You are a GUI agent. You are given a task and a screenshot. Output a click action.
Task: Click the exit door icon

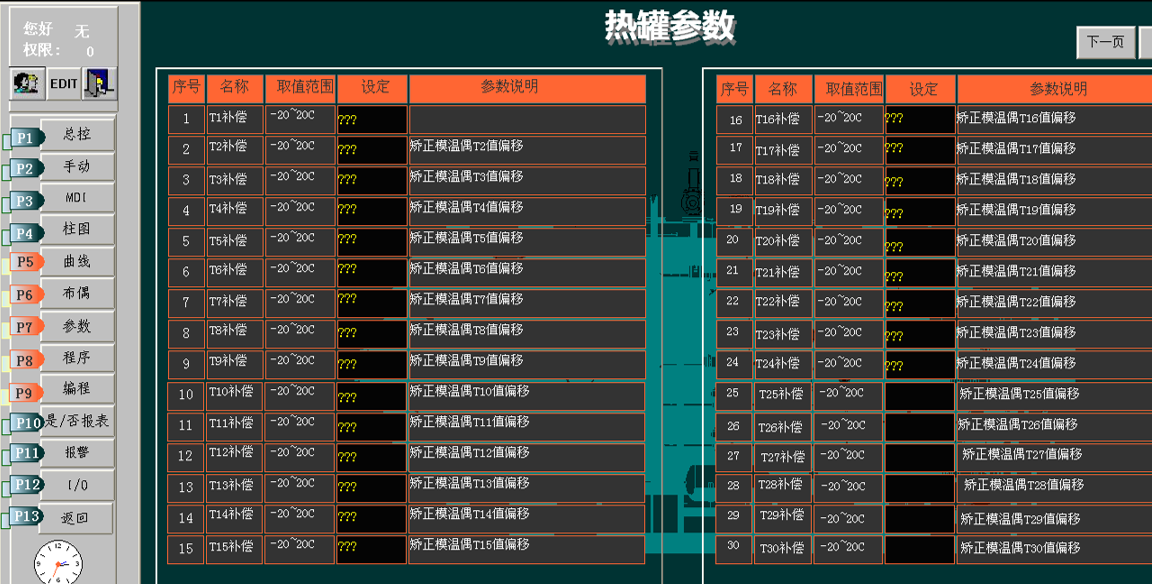coord(98,84)
